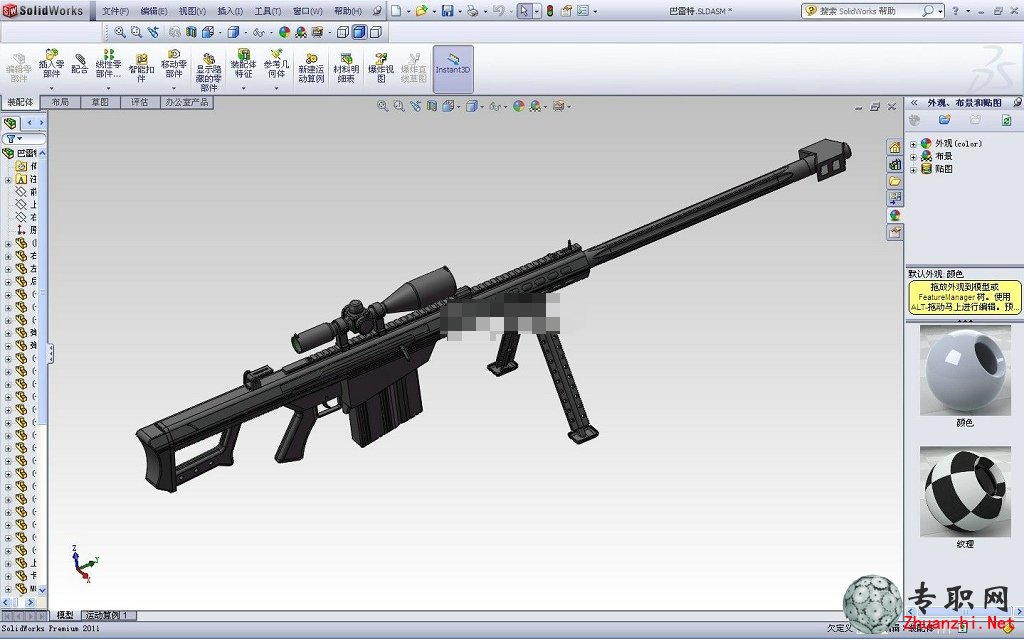Click Reference Geometry (参考几何体) icon
Screen dimensions: 1024x639
(x=276, y=64)
